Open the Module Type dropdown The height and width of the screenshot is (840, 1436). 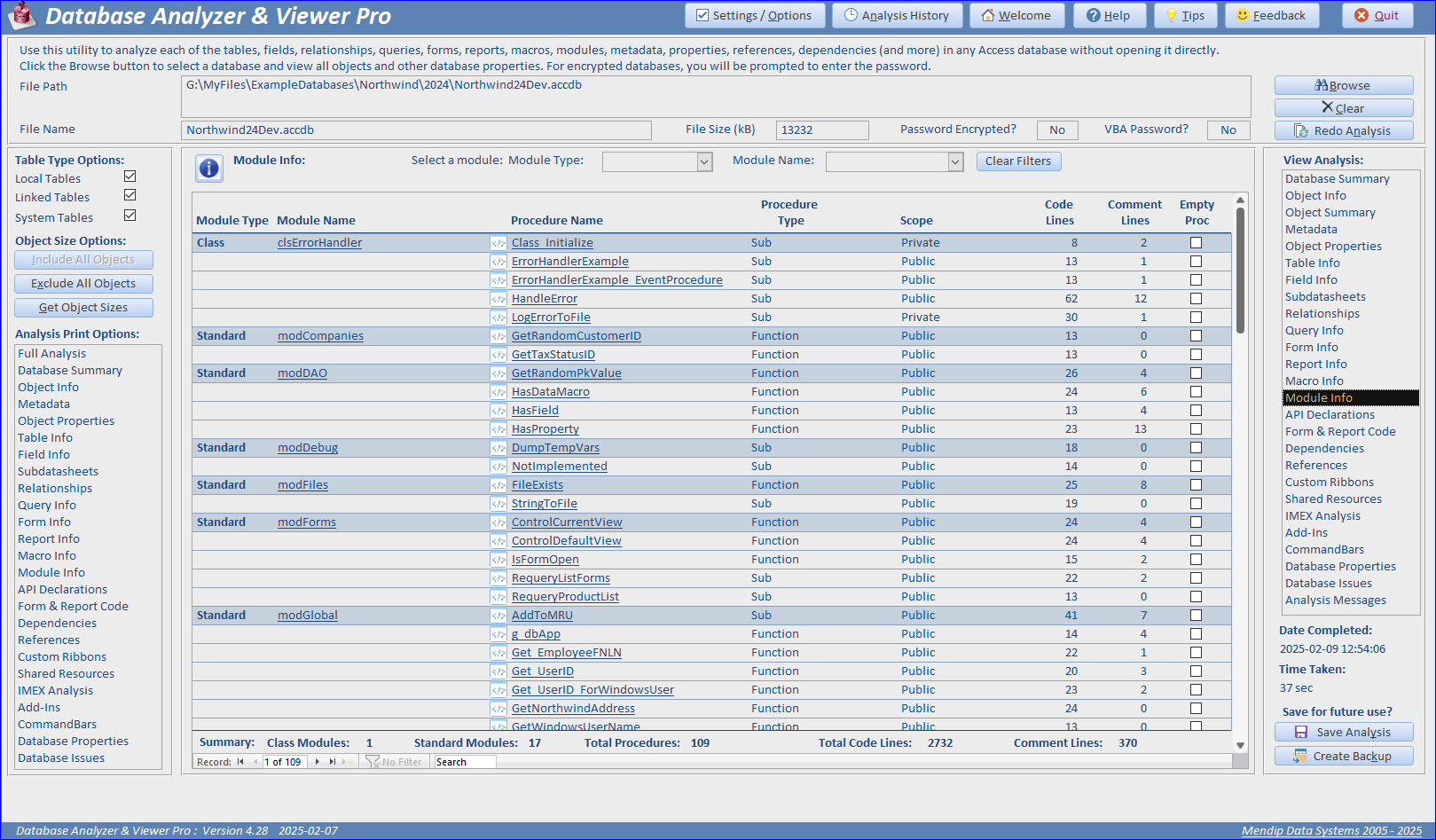tap(704, 161)
